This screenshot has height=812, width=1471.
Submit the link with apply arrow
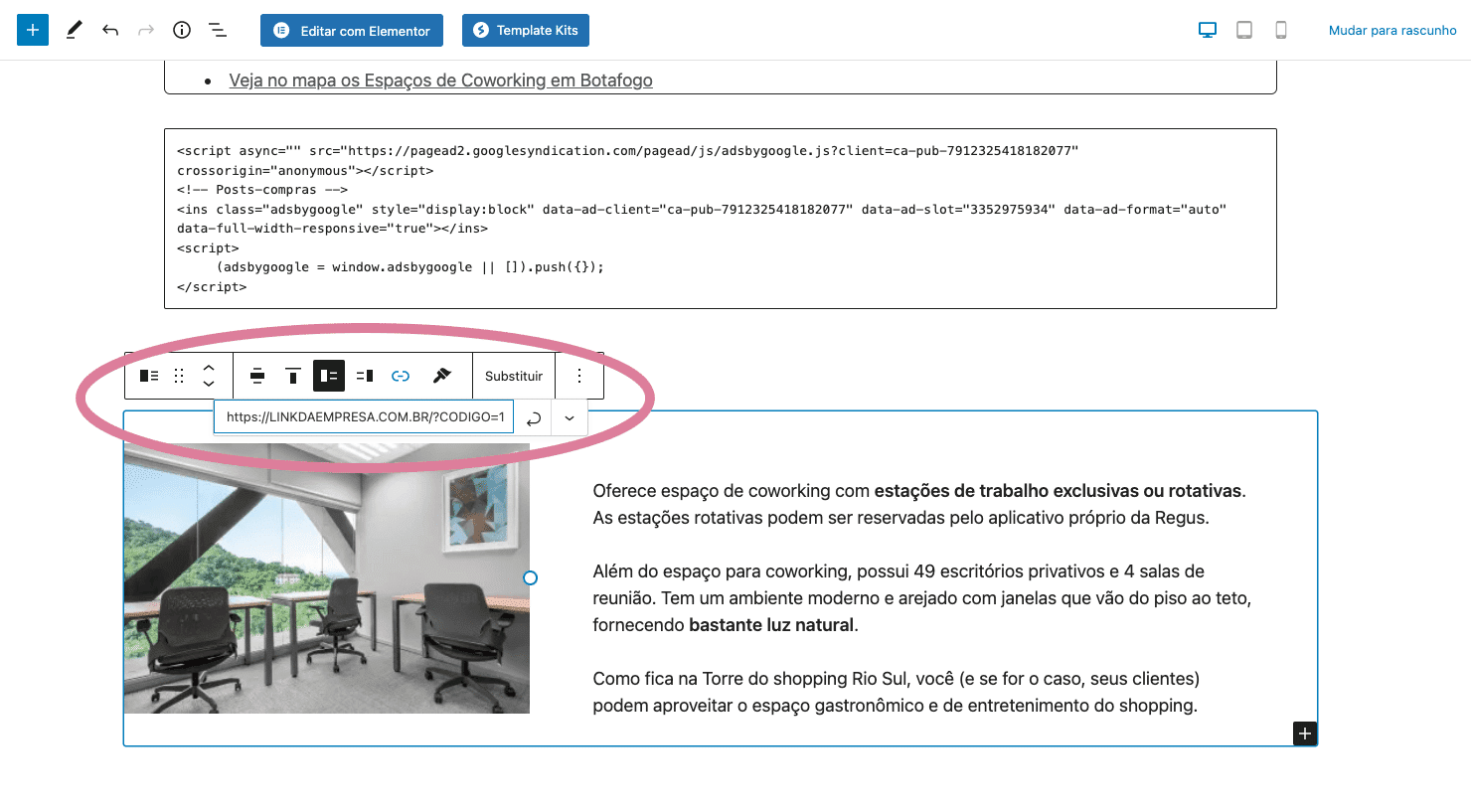[x=534, y=418]
